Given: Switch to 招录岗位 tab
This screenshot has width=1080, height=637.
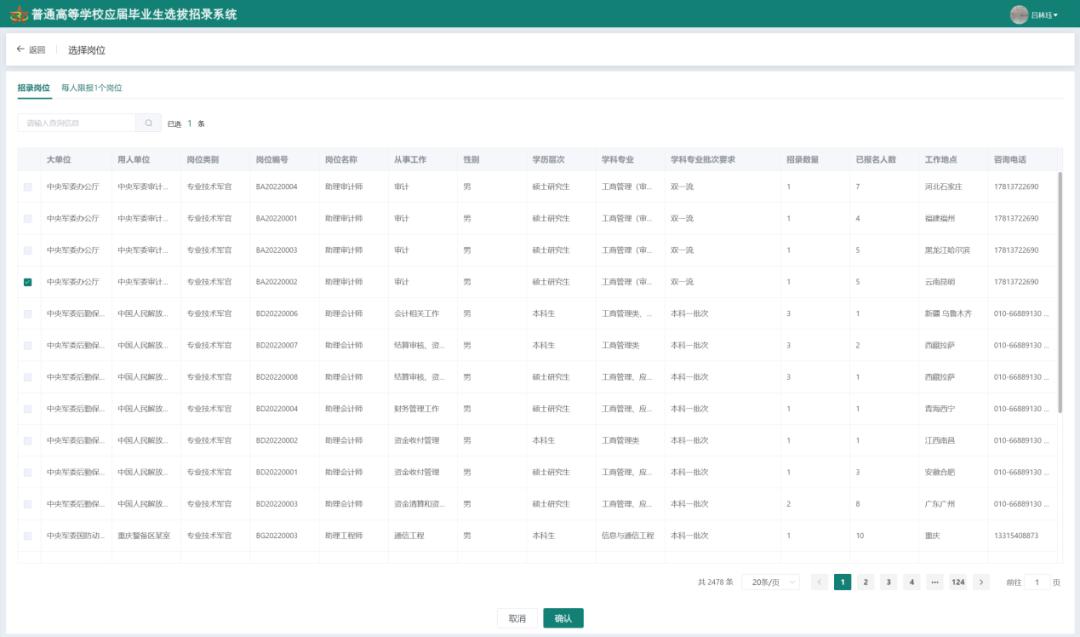Looking at the screenshot, I should pyautogui.click(x=34, y=88).
